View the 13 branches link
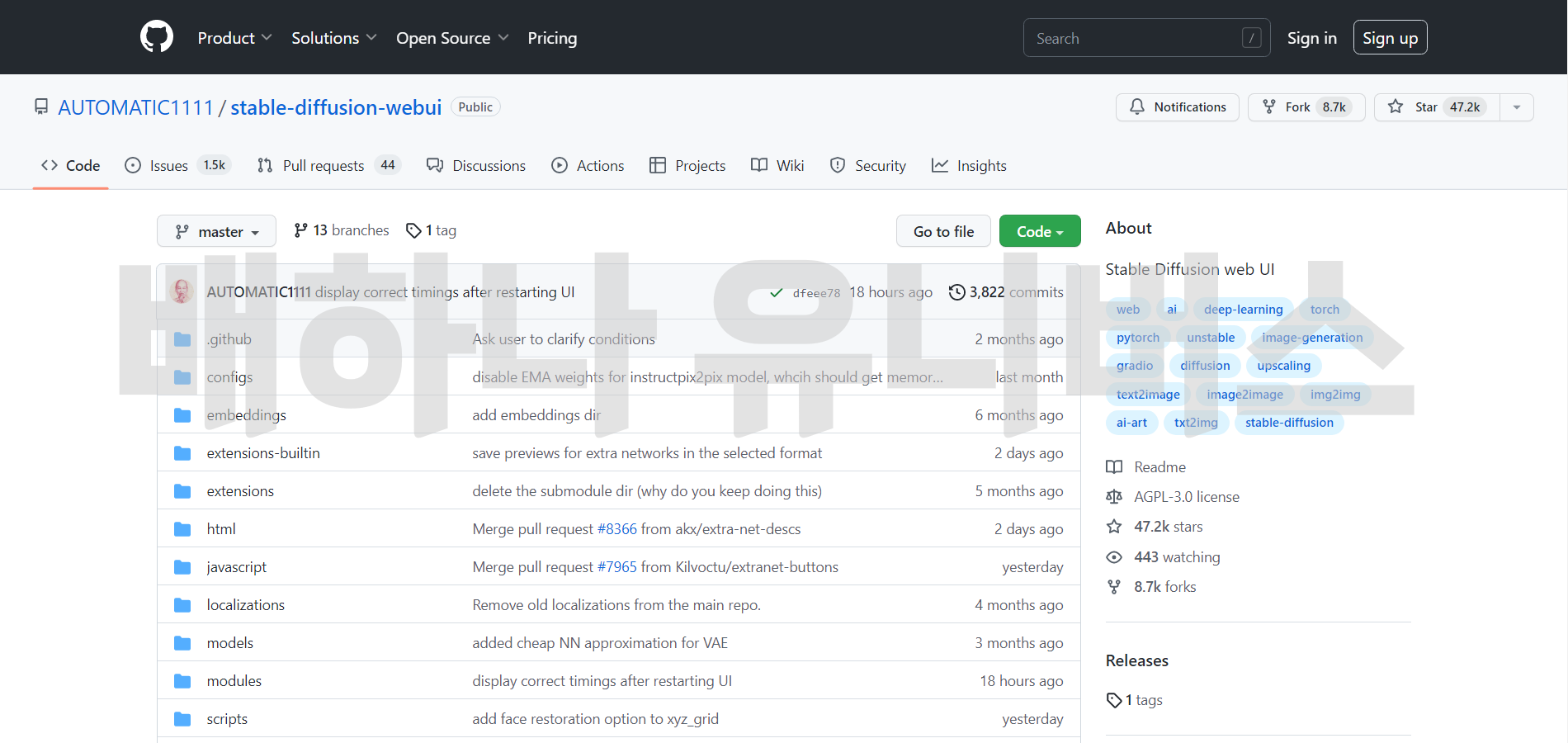The height and width of the screenshot is (743, 1568). pyautogui.click(x=342, y=230)
